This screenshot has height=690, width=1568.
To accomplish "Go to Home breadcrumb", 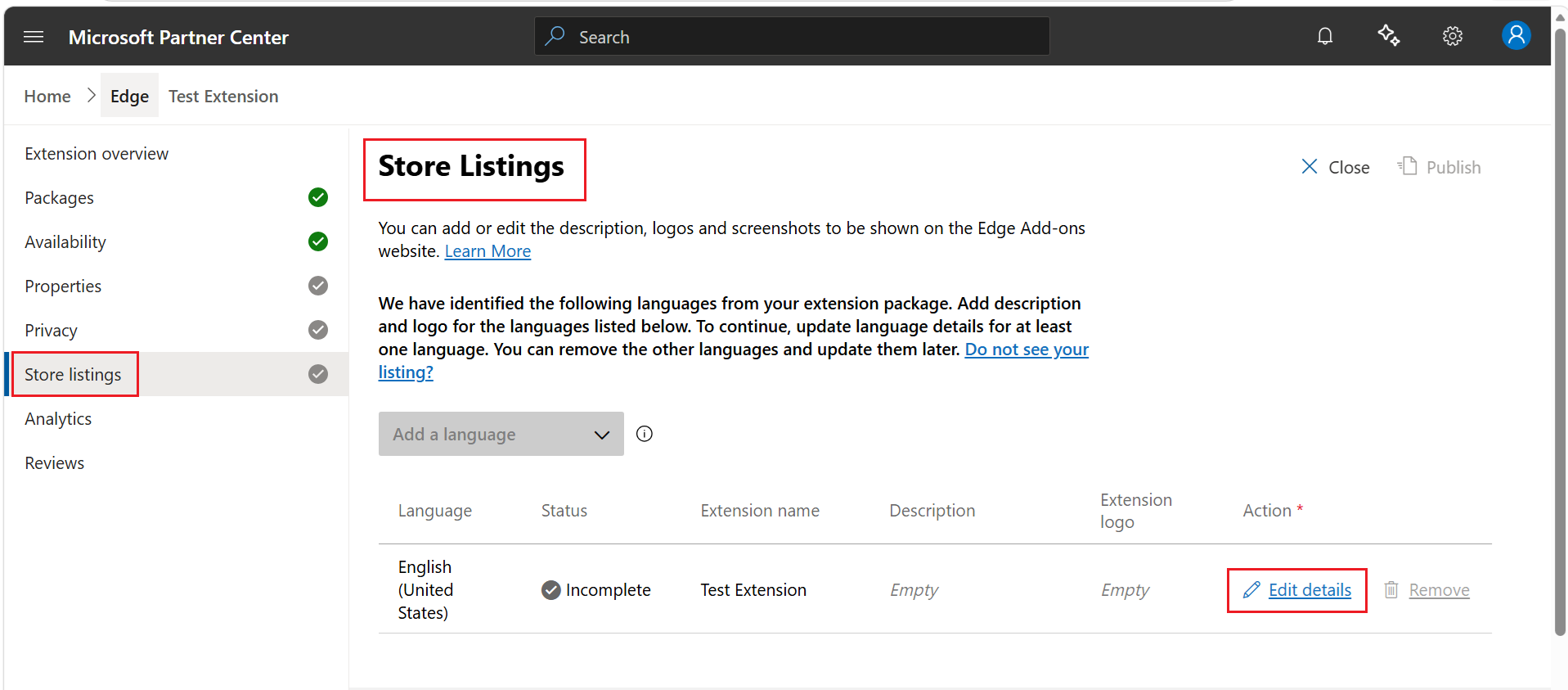I will [47, 97].
